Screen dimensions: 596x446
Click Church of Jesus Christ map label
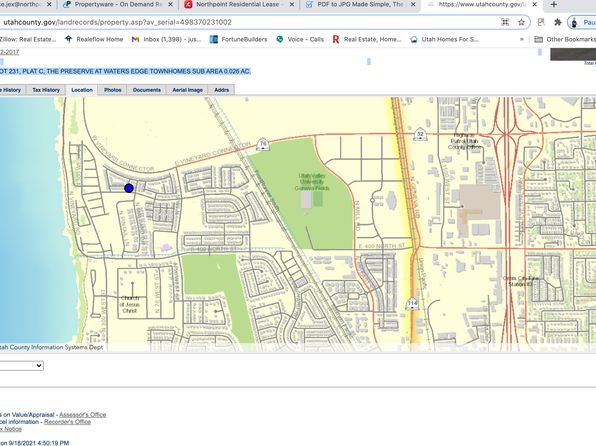coord(130,304)
